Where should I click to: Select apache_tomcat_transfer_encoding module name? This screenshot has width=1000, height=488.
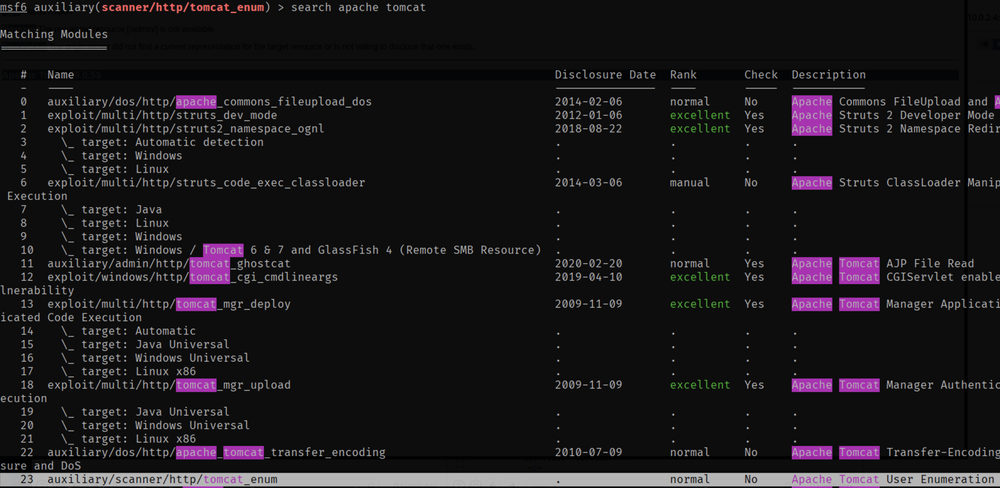coord(216,452)
